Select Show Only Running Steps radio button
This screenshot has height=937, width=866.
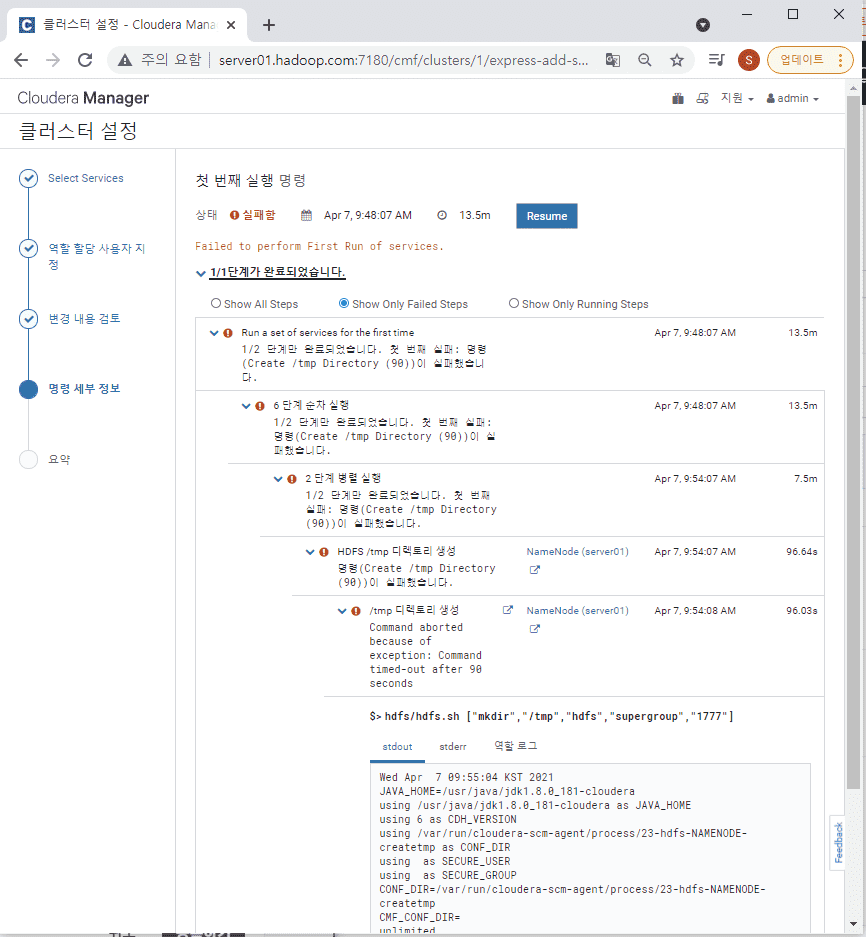point(513,304)
